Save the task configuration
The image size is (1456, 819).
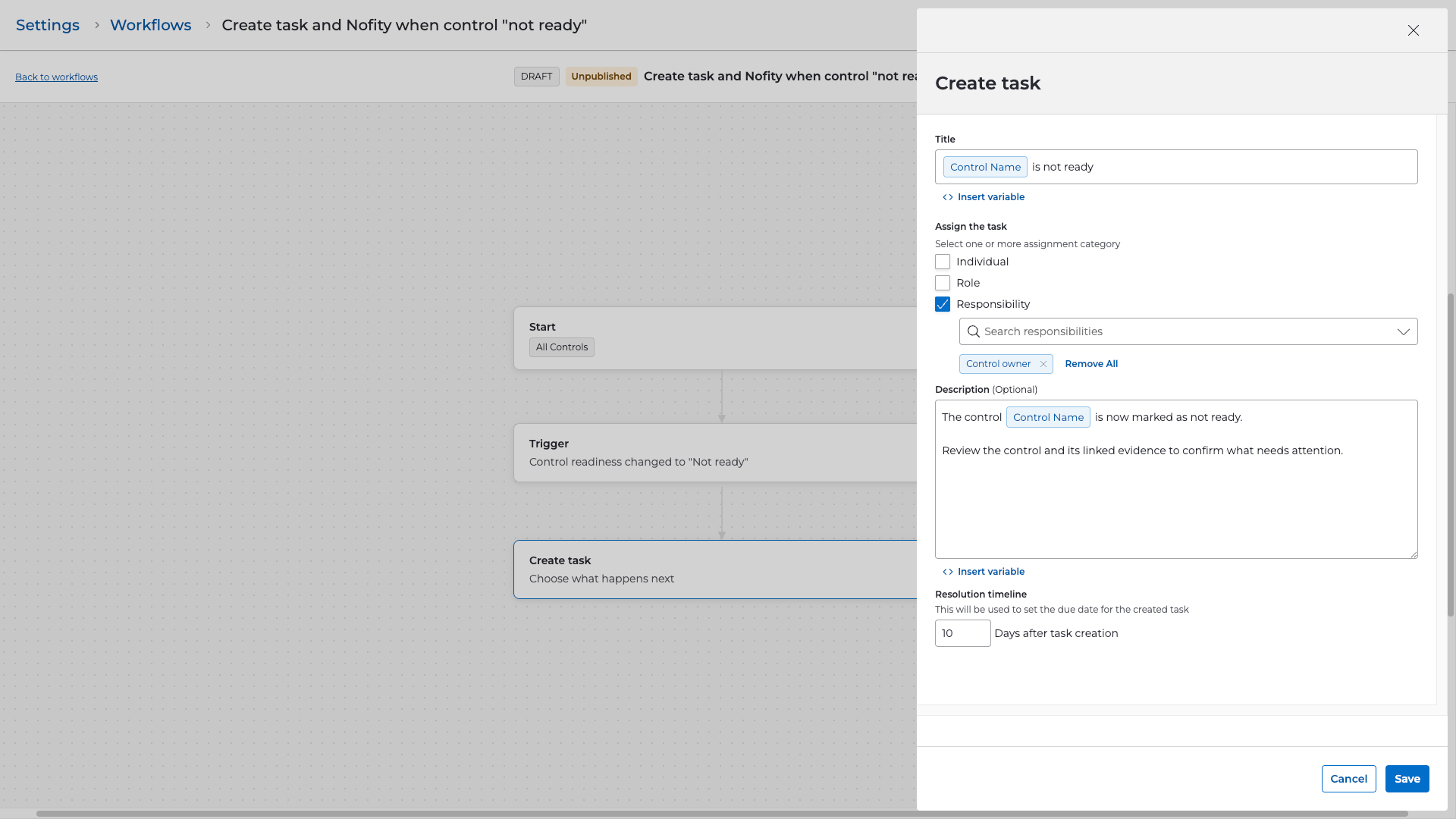(x=1407, y=779)
